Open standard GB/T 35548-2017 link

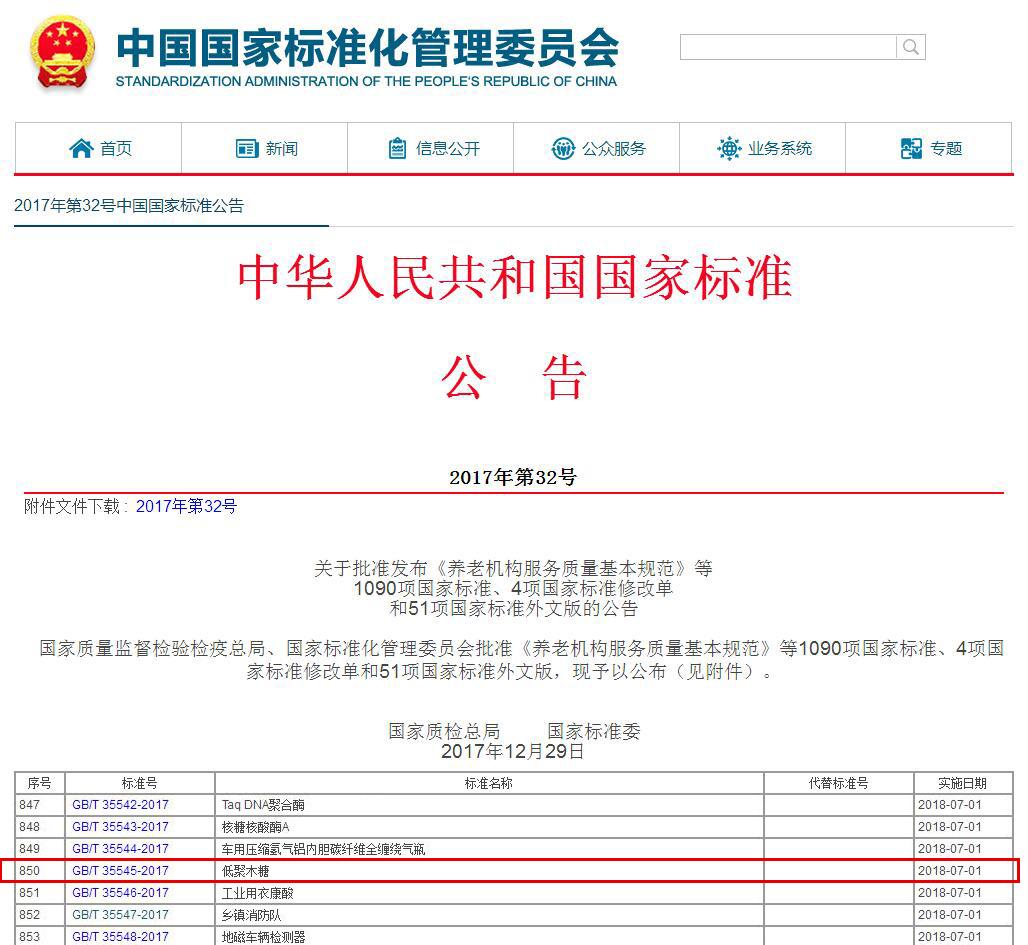tap(121, 937)
